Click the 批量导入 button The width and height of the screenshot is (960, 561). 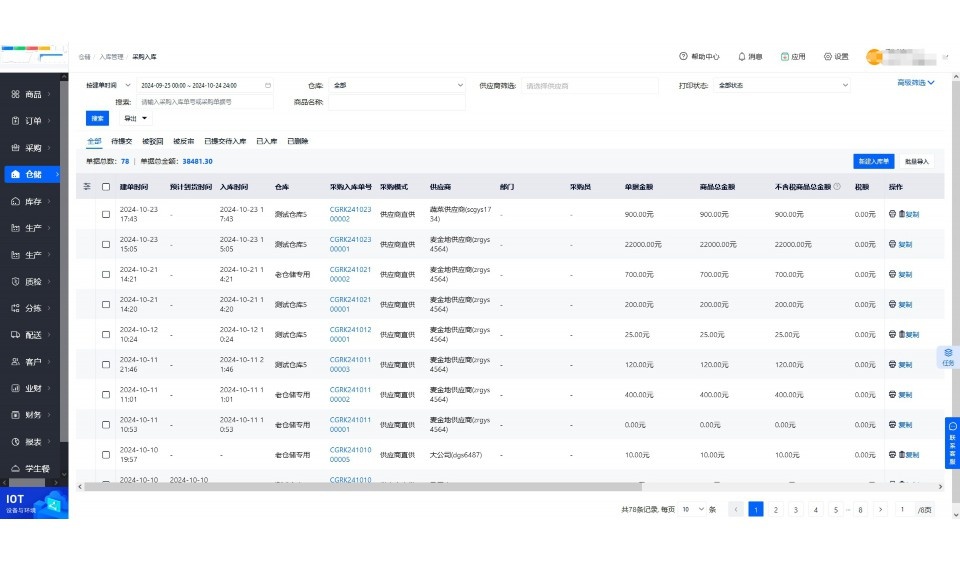(x=917, y=161)
